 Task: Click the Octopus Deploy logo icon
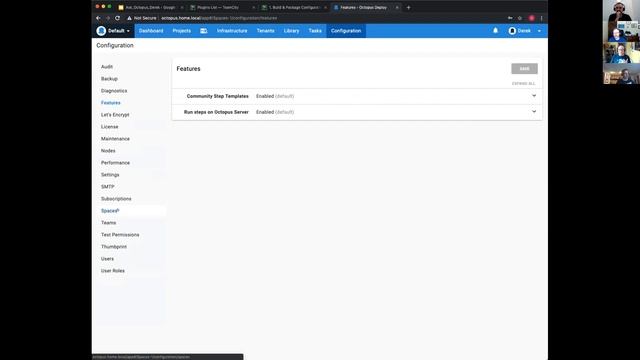[101, 31]
